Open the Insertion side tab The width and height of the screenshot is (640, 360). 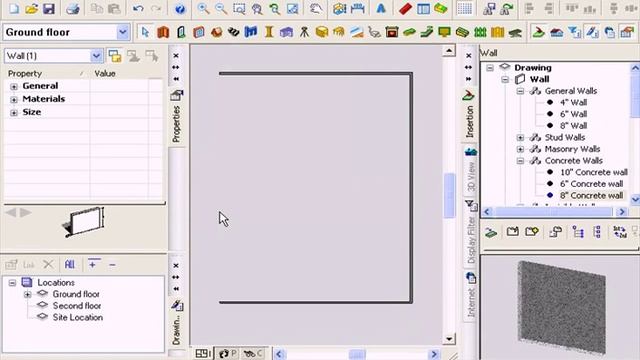pyautogui.click(x=469, y=114)
